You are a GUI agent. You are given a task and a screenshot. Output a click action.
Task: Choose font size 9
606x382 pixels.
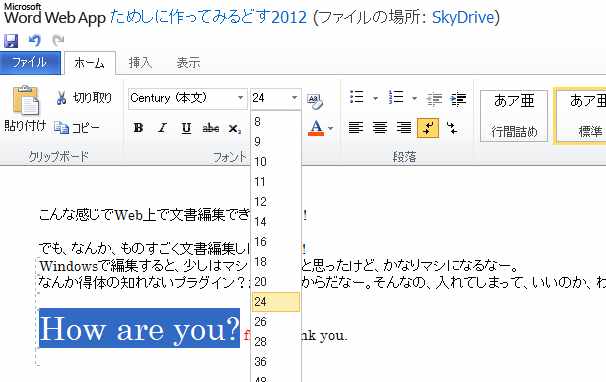[276, 142]
